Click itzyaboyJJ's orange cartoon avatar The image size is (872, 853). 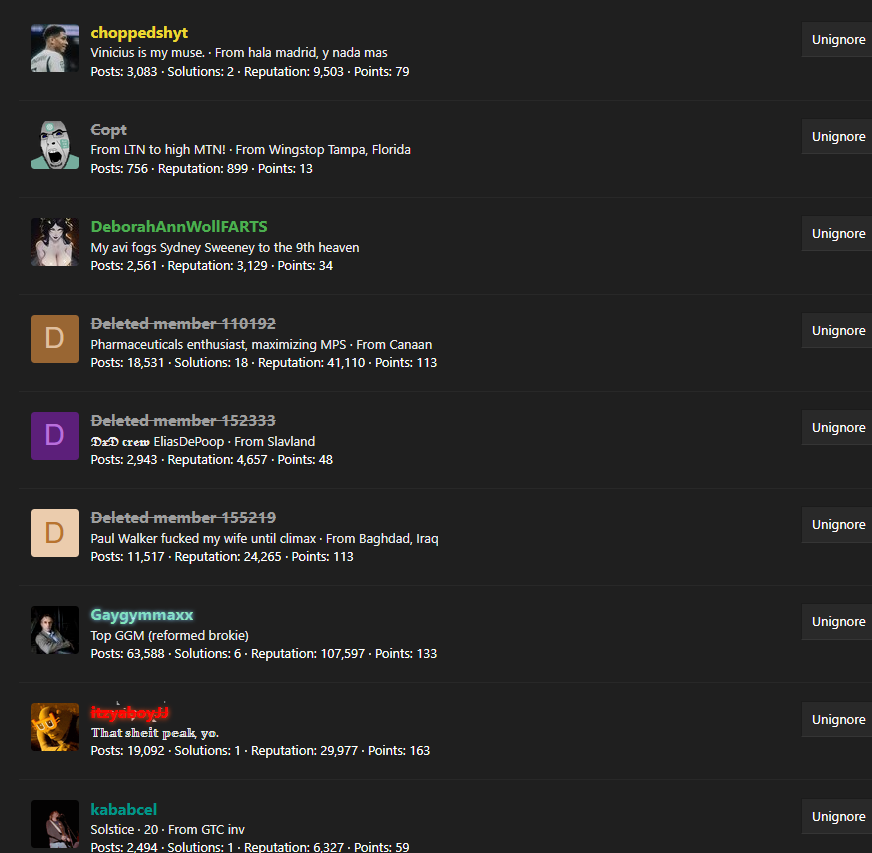54,727
